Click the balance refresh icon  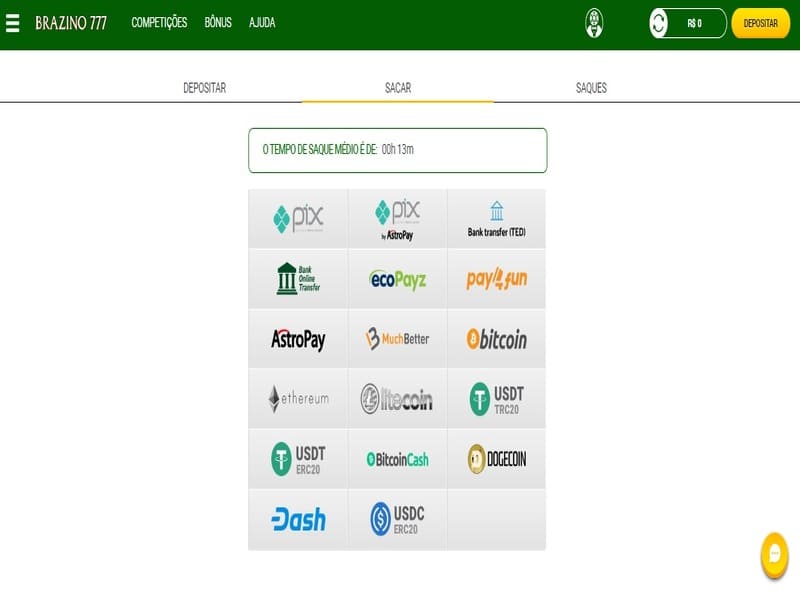pos(659,23)
